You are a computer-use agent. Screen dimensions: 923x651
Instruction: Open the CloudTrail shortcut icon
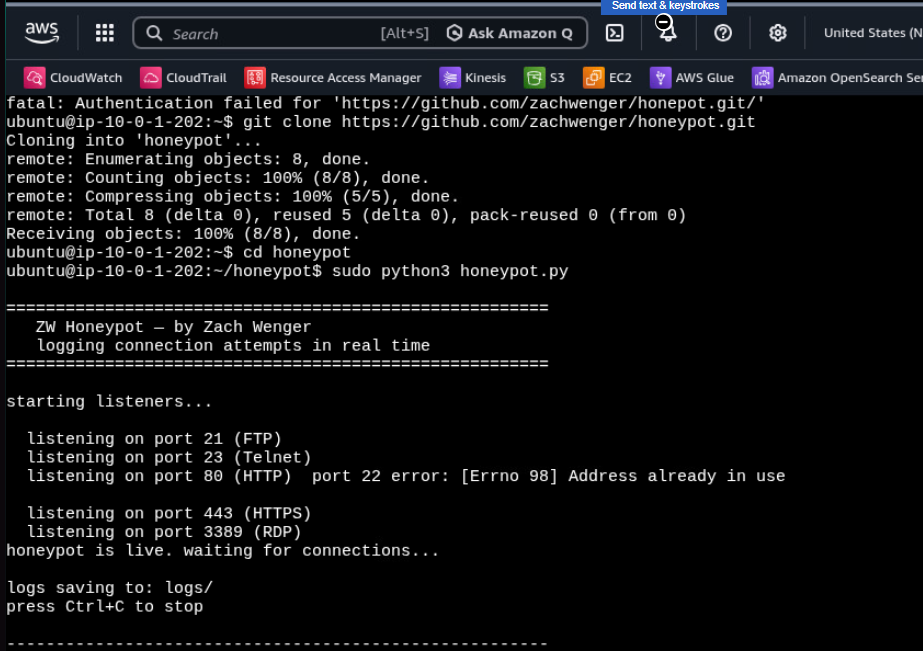tap(151, 78)
